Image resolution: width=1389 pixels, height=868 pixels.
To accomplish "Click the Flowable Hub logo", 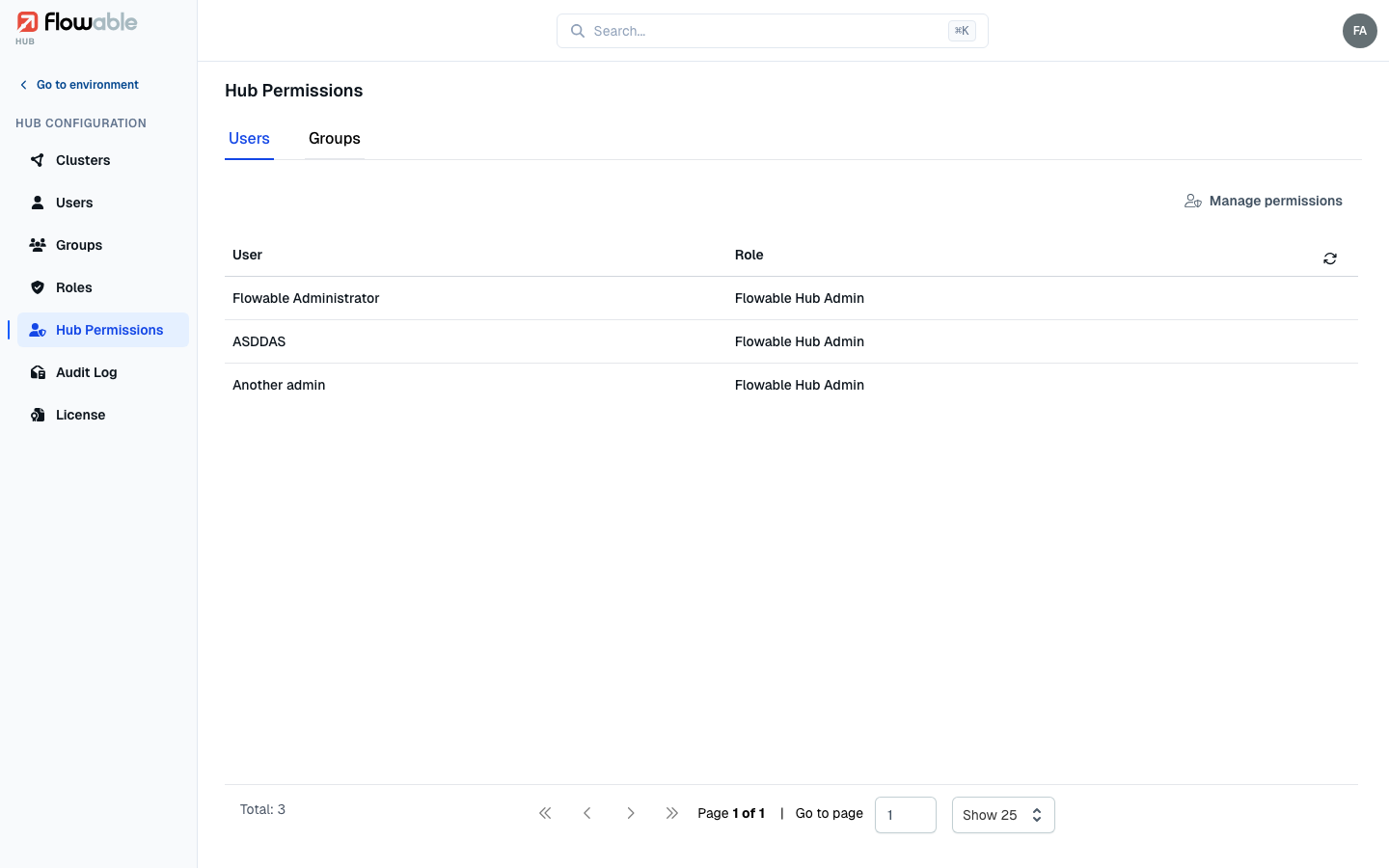I will (77, 27).
